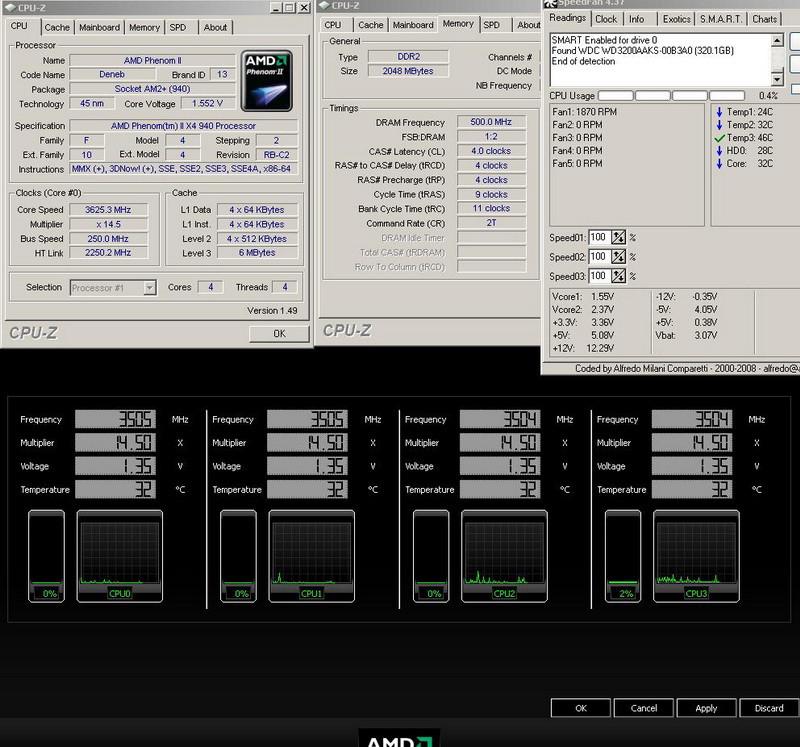
Task: Click Temp3 green check icon
Action: (719, 138)
